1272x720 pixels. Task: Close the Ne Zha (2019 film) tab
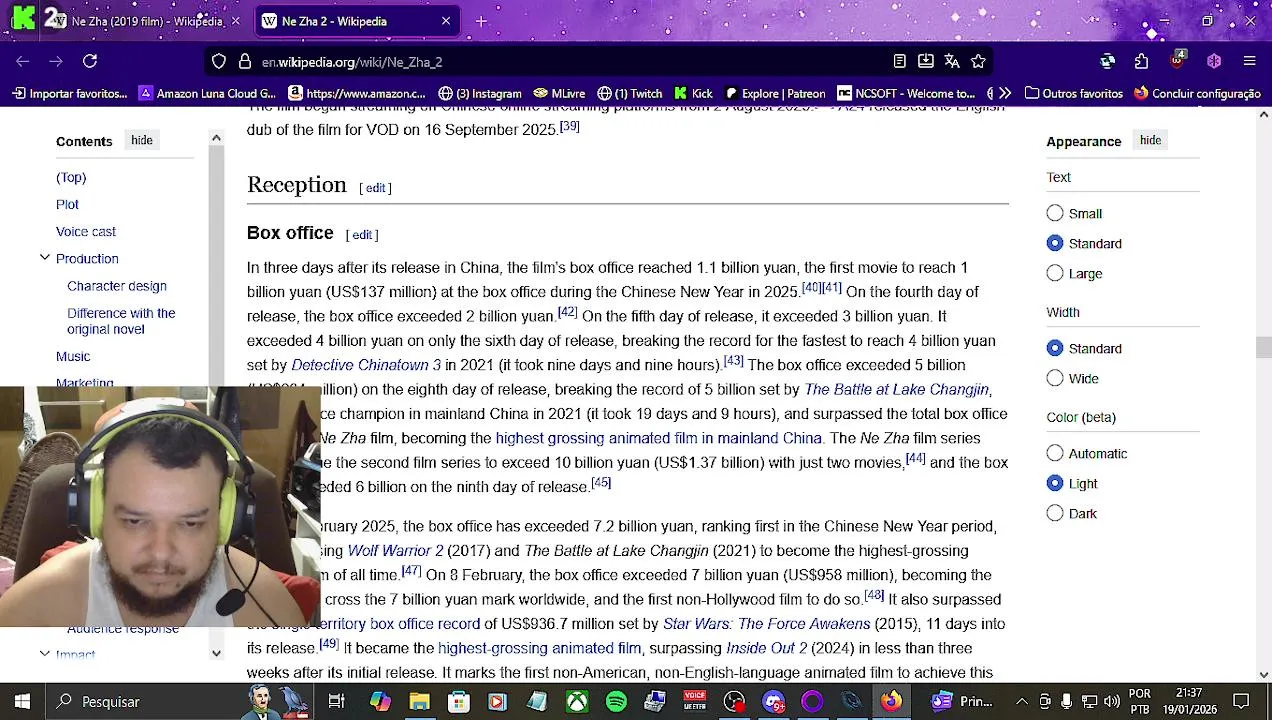coord(235,21)
